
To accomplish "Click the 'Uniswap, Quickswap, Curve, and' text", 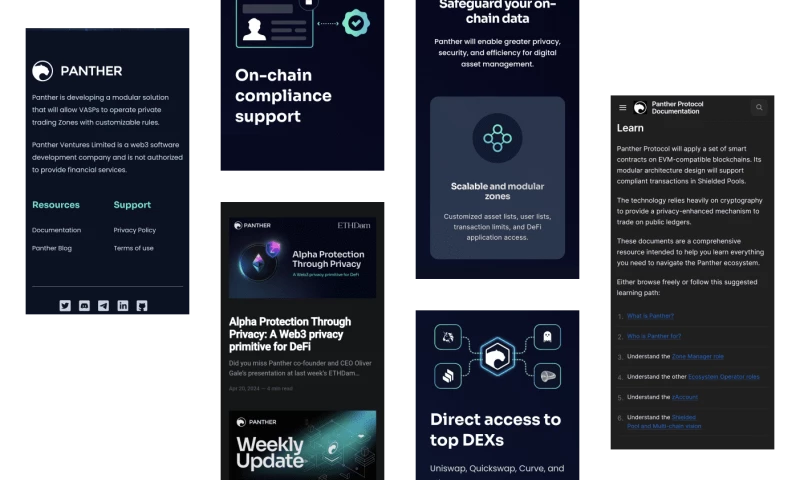I will (497, 468).
